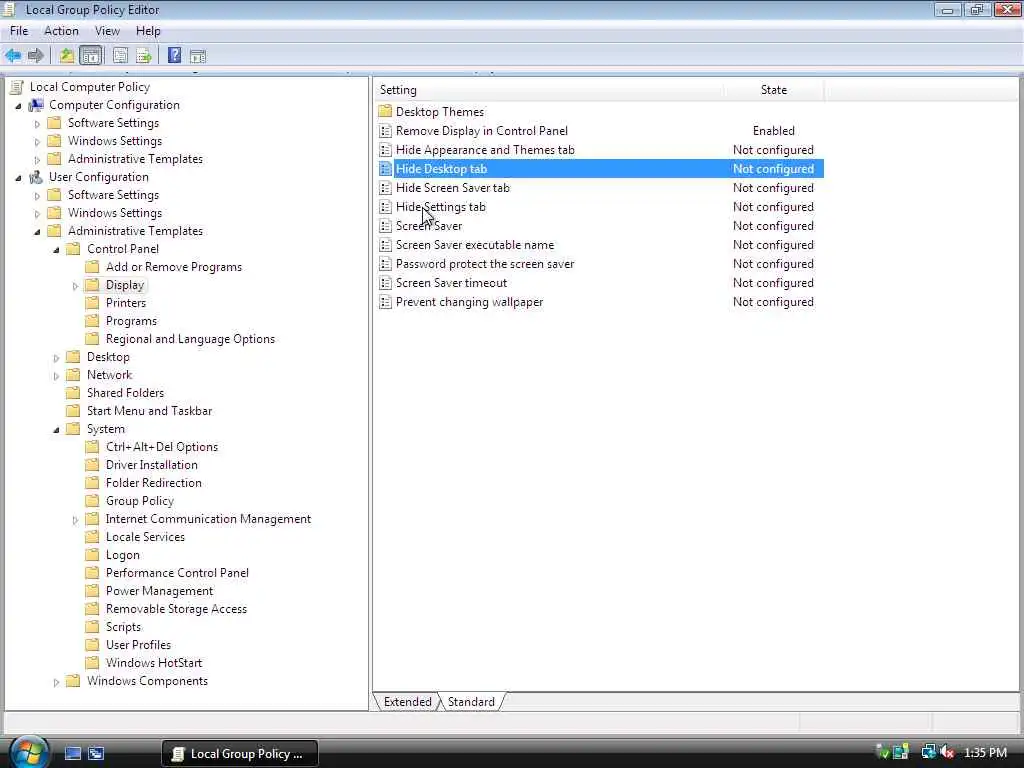1024x768 pixels.
Task: Click the User Configuration user icon
Action: click(x=36, y=177)
